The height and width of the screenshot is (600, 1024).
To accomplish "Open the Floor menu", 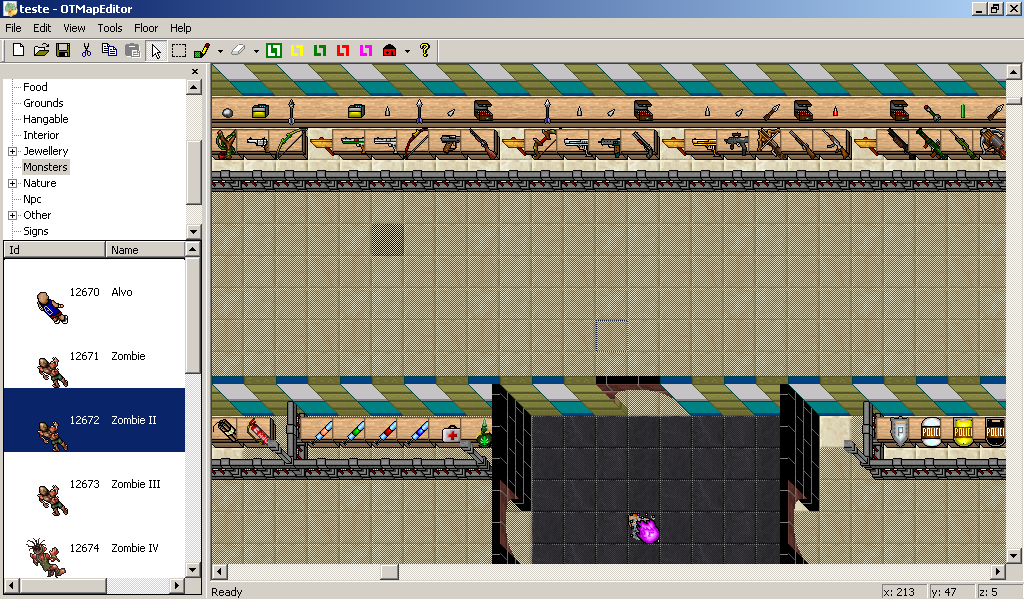I will [146, 28].
